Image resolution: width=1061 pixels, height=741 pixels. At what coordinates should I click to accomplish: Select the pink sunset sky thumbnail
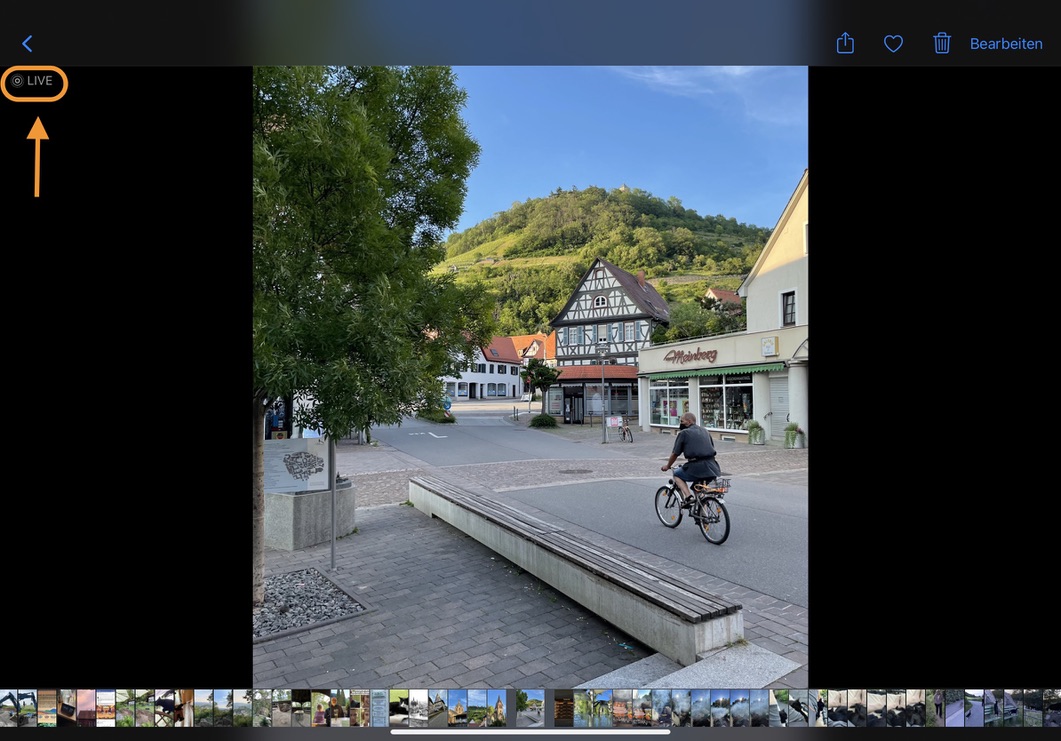[85, 707]
